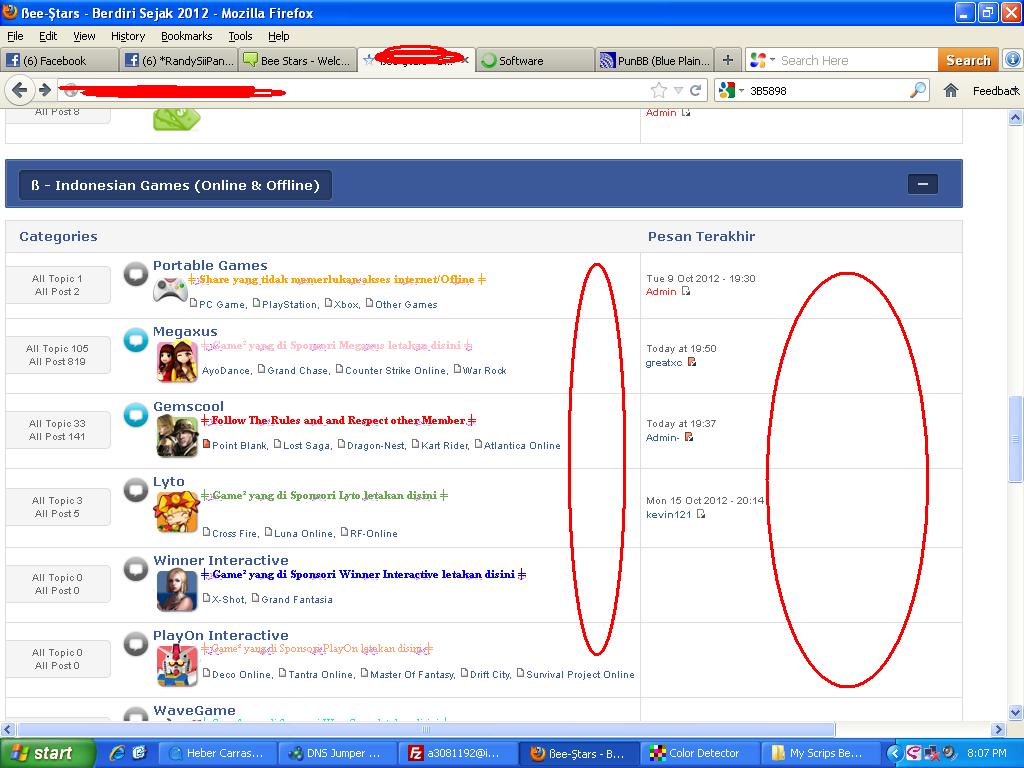1024x768 pixels.
Task: Click the horizontal scrollbar thumb
Action: pos(426,729)
